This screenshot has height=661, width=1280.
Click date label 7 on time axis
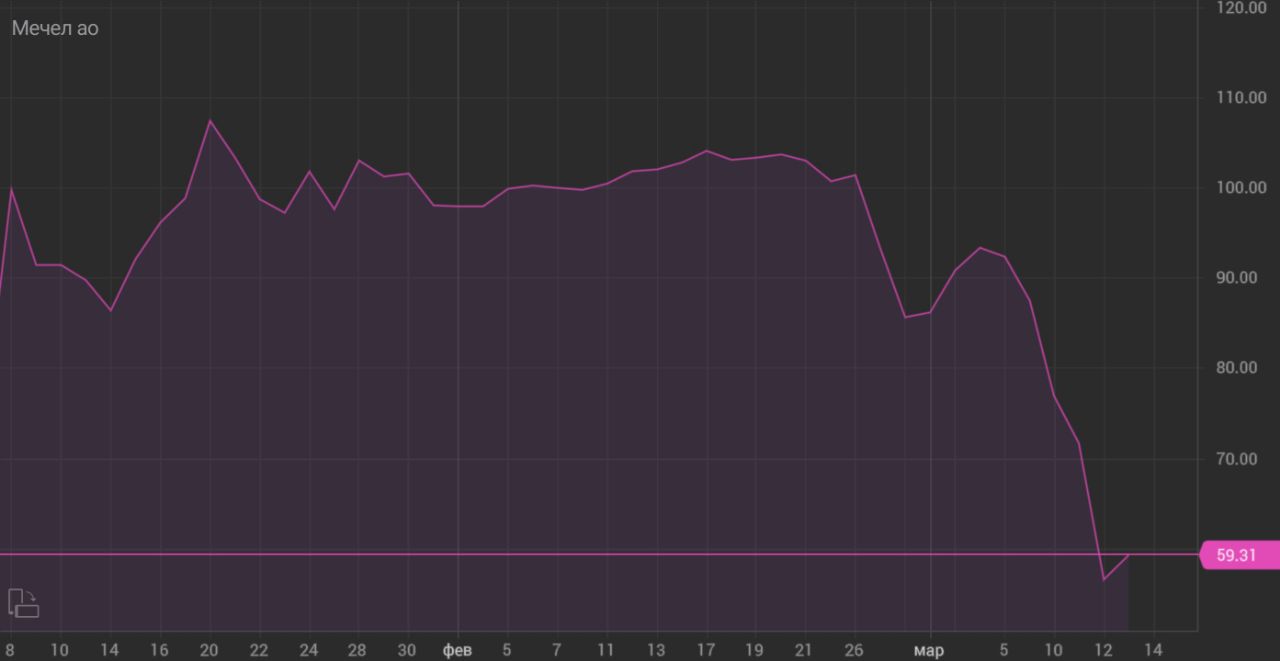pyautogui.click(x=556, y=651)
